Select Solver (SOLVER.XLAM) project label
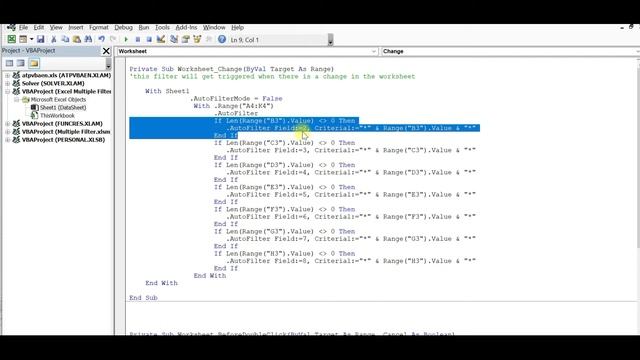Viewport: 640px width, 360px height. (53, 83)
